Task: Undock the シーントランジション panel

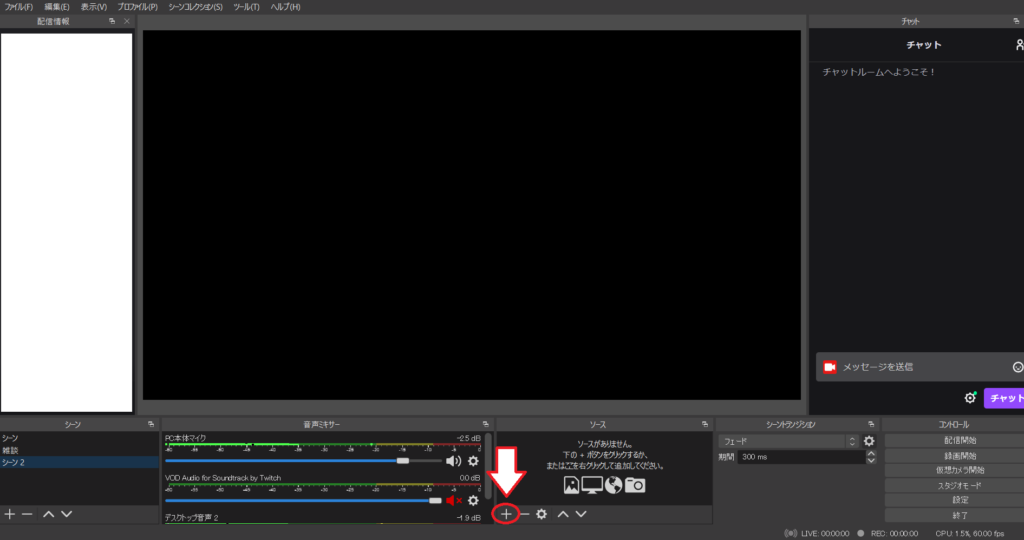Action: (871, 424)
